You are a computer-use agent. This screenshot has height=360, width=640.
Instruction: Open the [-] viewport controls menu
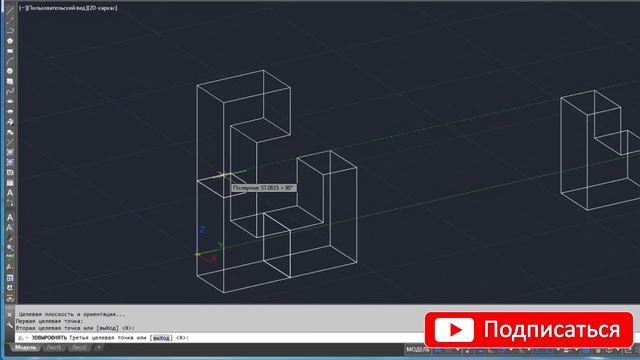click(x=22, y=8)
